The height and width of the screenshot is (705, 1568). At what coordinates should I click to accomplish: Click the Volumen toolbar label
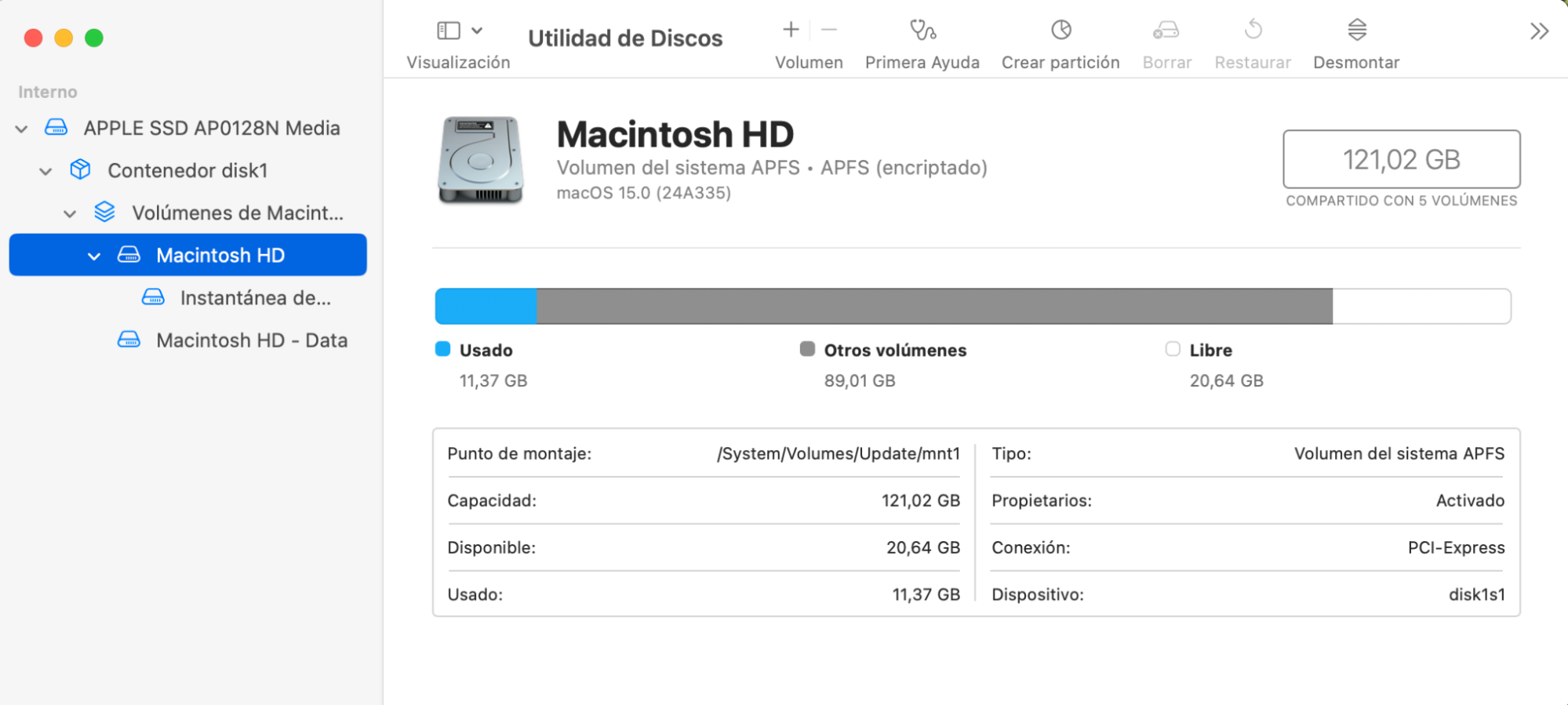point(809,62)
